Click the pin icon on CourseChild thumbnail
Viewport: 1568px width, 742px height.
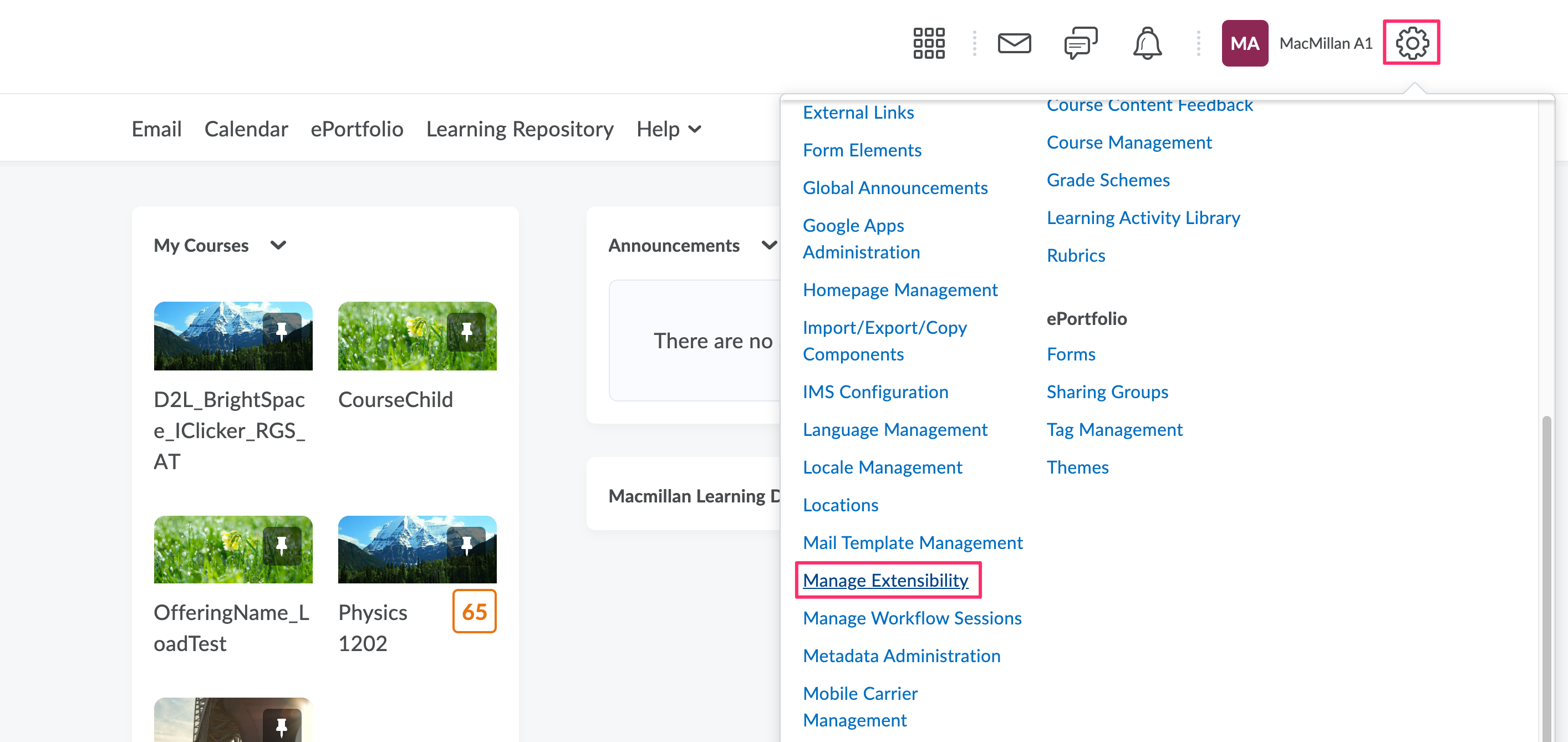coord(467,332)
